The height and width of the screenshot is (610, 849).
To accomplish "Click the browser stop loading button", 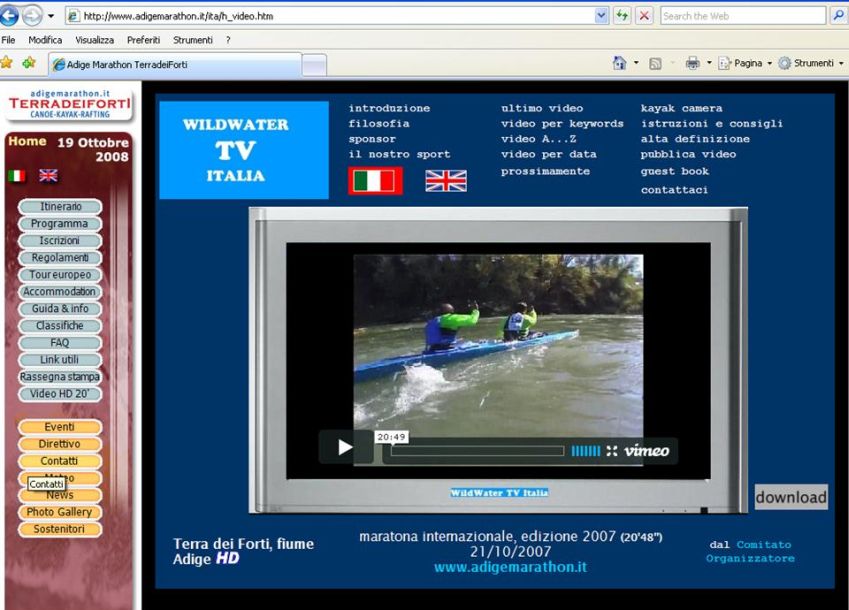I will pyautogui.click(x=645, y=16).
